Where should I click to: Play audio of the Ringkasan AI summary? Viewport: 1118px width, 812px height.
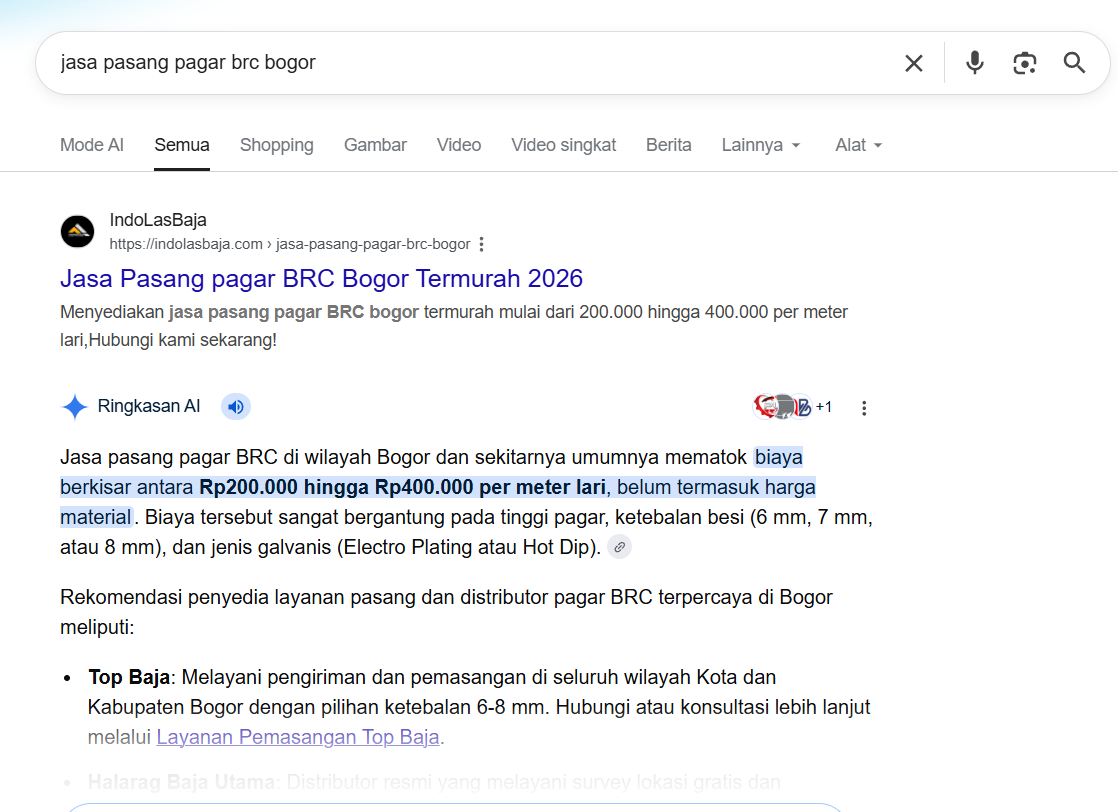pos(235,407)
